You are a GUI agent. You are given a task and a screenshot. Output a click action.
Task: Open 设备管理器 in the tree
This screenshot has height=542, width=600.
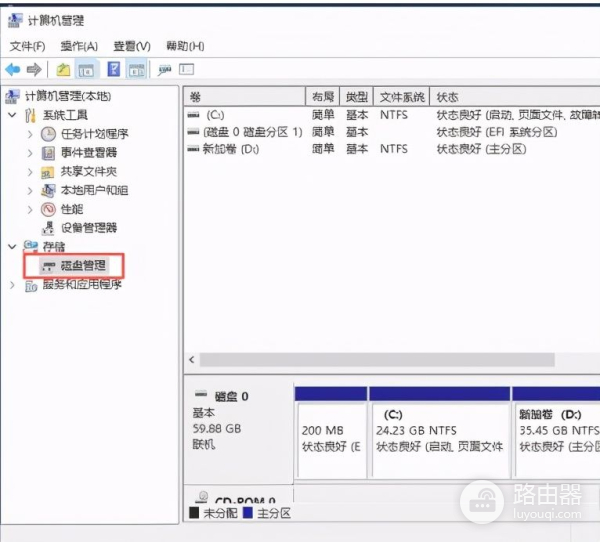(x=89, y=228)
